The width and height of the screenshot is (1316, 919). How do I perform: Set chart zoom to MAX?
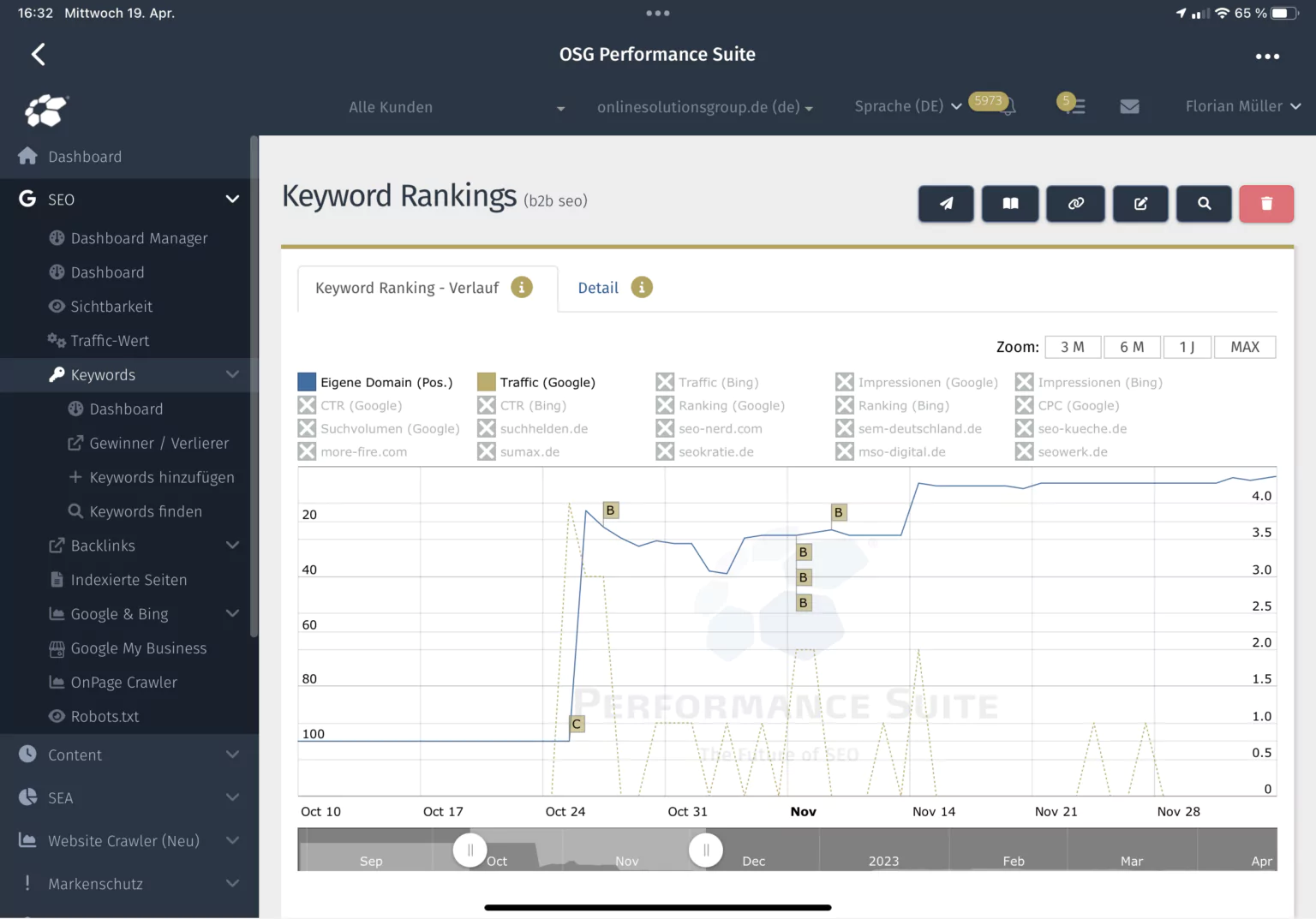(1244, 347)
